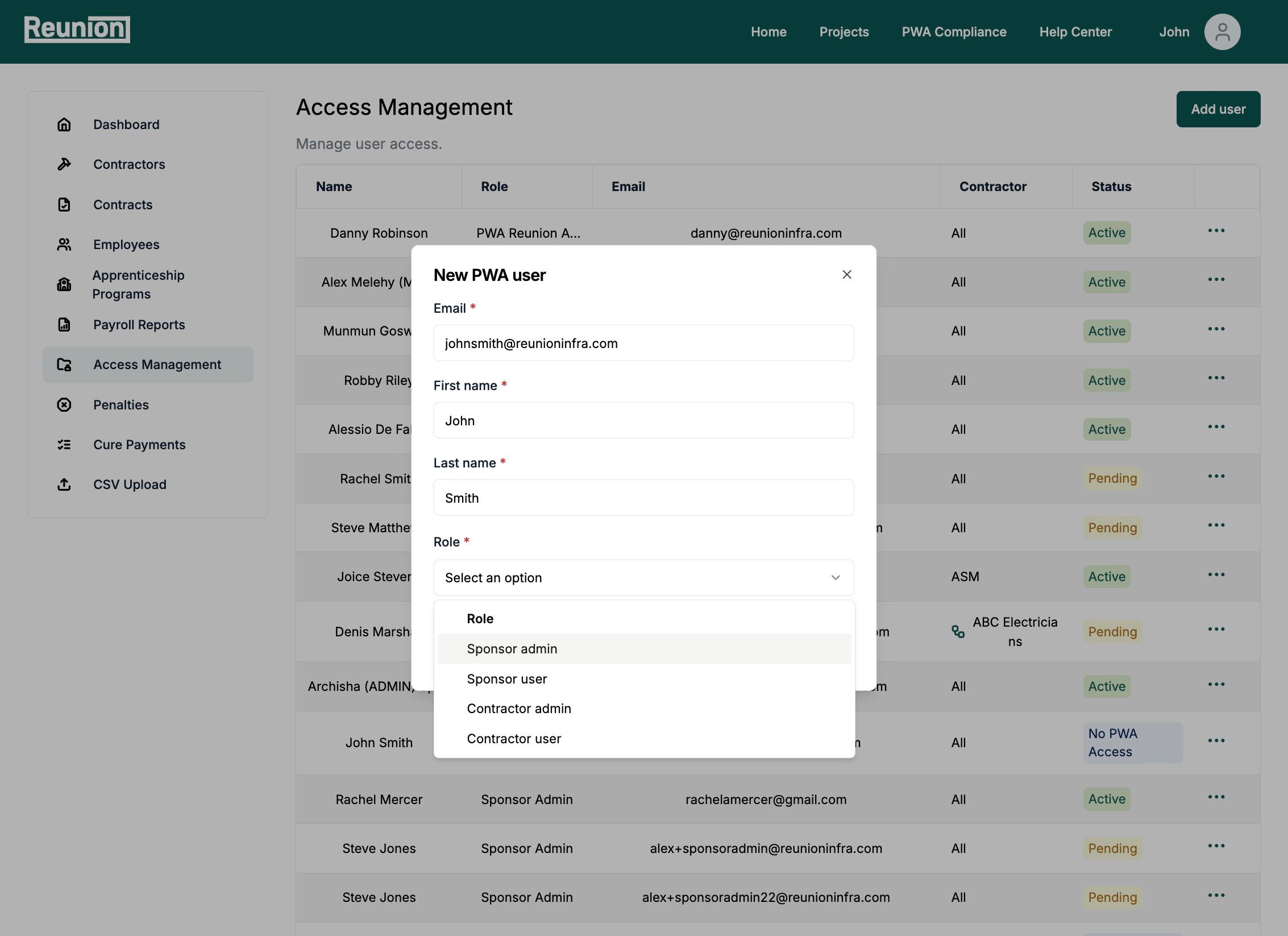Open PWA Compliance in top navigation
This screenshot has width=1288, height=936.
point(954,32)
